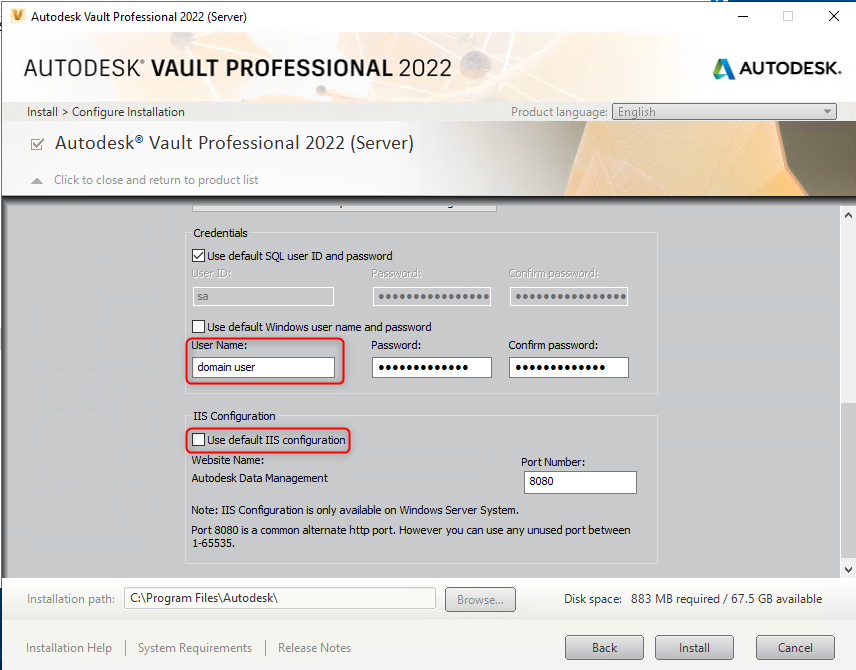Uncheck Use default SQL user ID and password
856x670 pixels.
198,255
